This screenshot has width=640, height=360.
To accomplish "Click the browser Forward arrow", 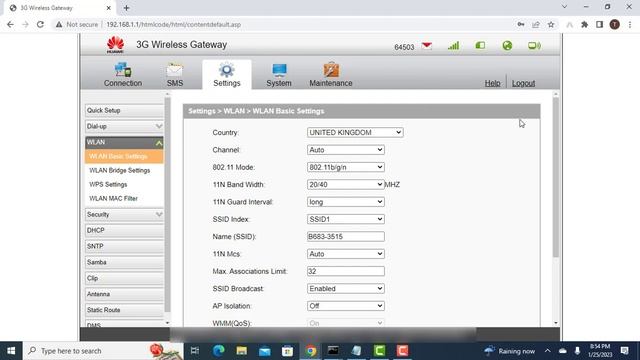I will coord(25,24).
